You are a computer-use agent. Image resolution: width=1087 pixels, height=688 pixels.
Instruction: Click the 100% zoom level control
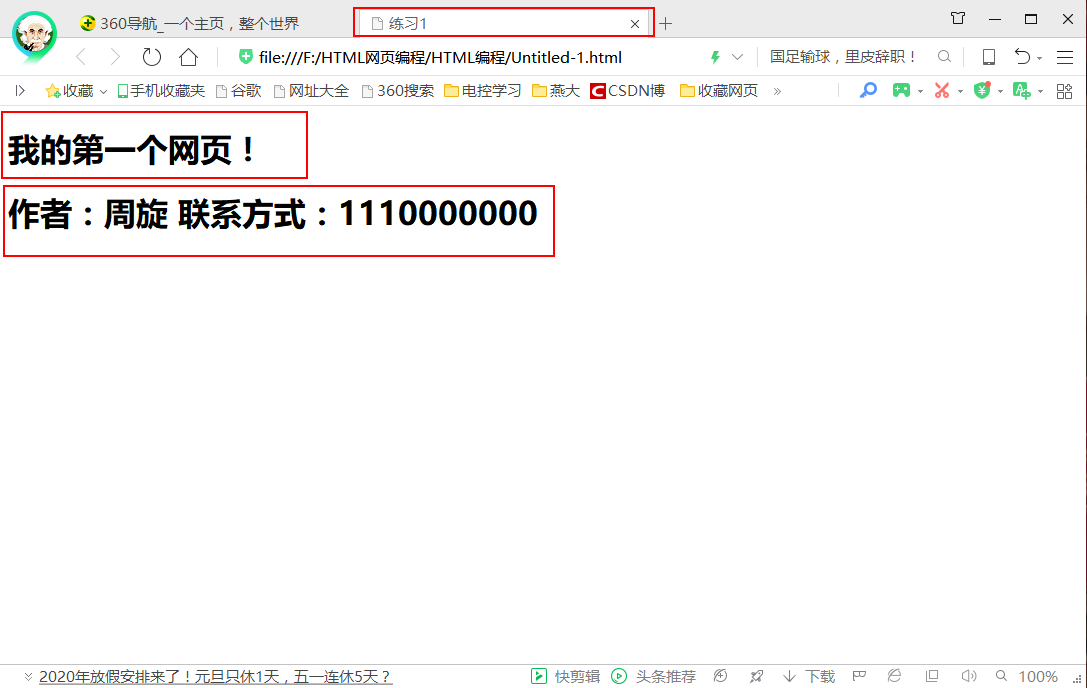1038,675
